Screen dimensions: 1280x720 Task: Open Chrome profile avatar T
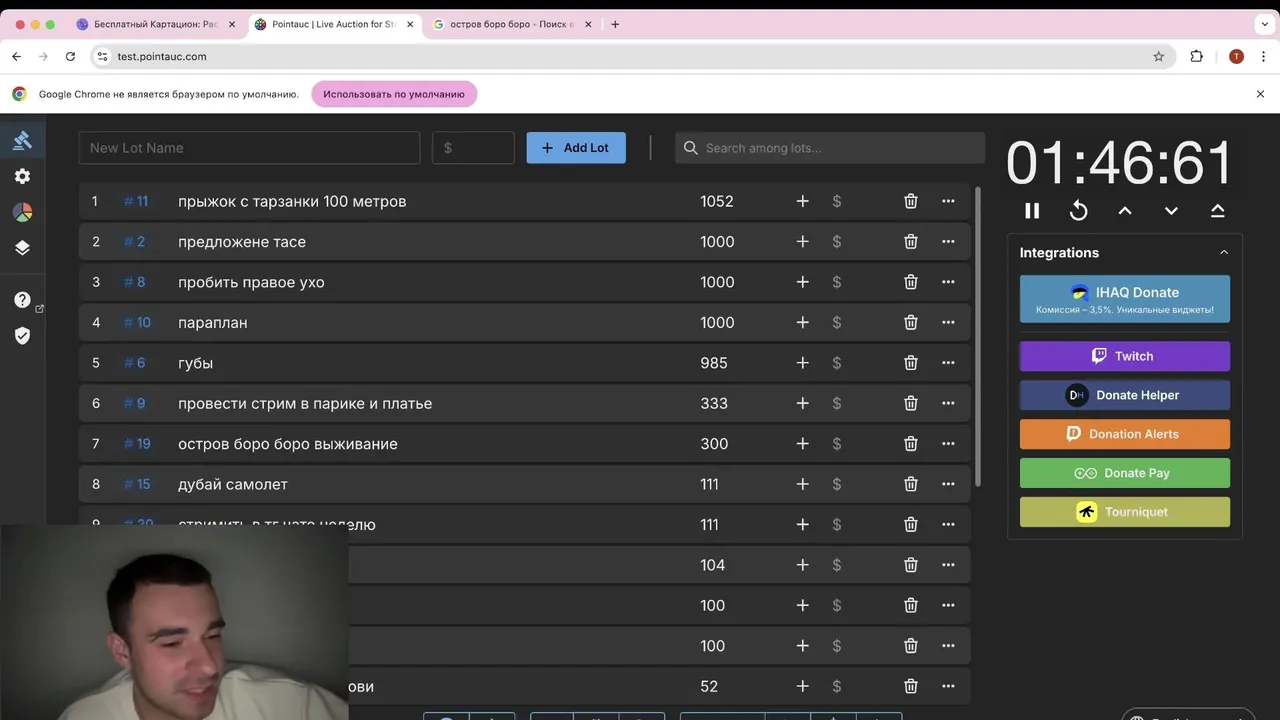(x=1236, y=57)
